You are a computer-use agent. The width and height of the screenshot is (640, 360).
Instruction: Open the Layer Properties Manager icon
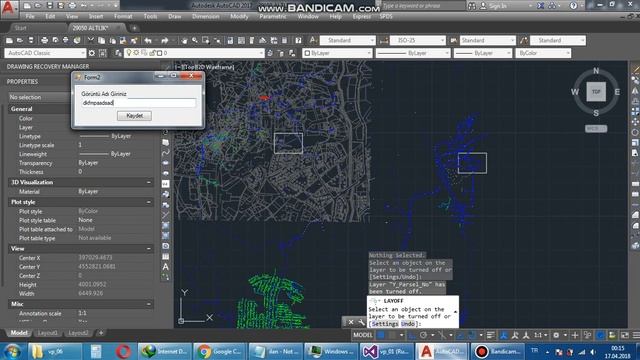point(118,53)
